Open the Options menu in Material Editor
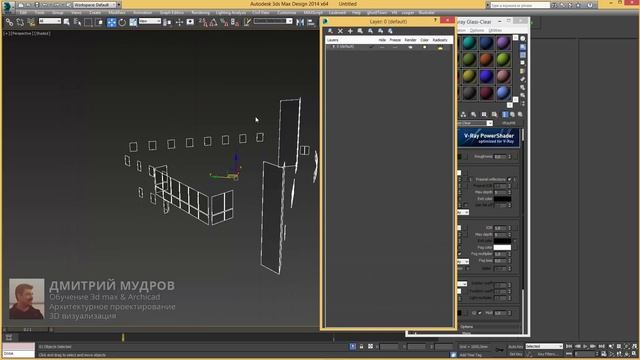Image resolution: width=640 pixels, height=360 pixels. click(x=476, y=30)
